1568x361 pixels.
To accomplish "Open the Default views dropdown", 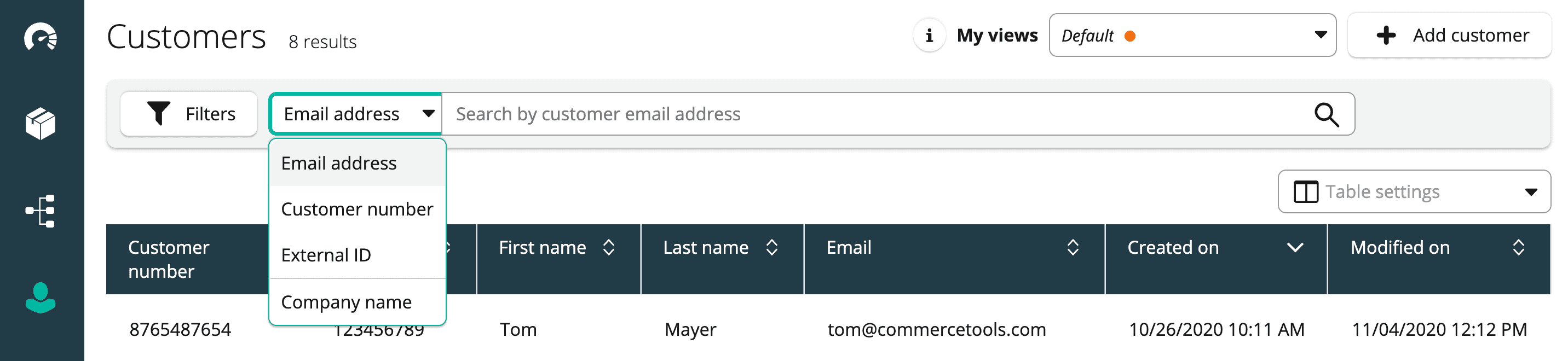I will click(x=1192, y=36).
